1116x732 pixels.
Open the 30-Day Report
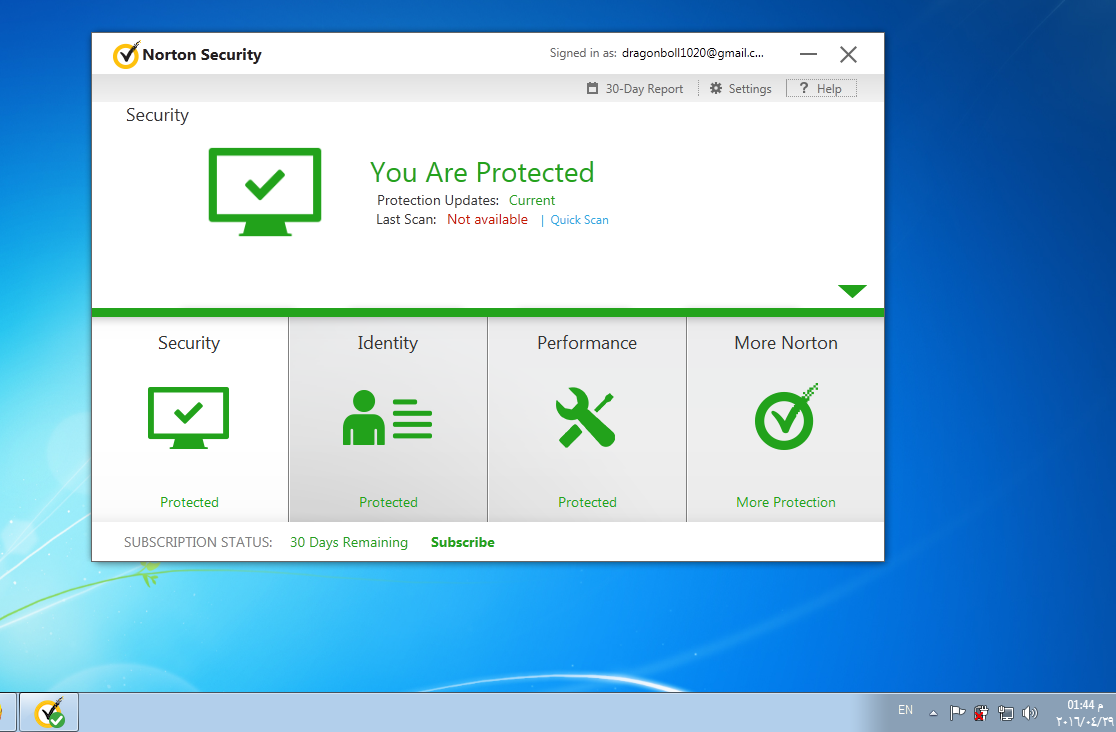click(634, 88)
